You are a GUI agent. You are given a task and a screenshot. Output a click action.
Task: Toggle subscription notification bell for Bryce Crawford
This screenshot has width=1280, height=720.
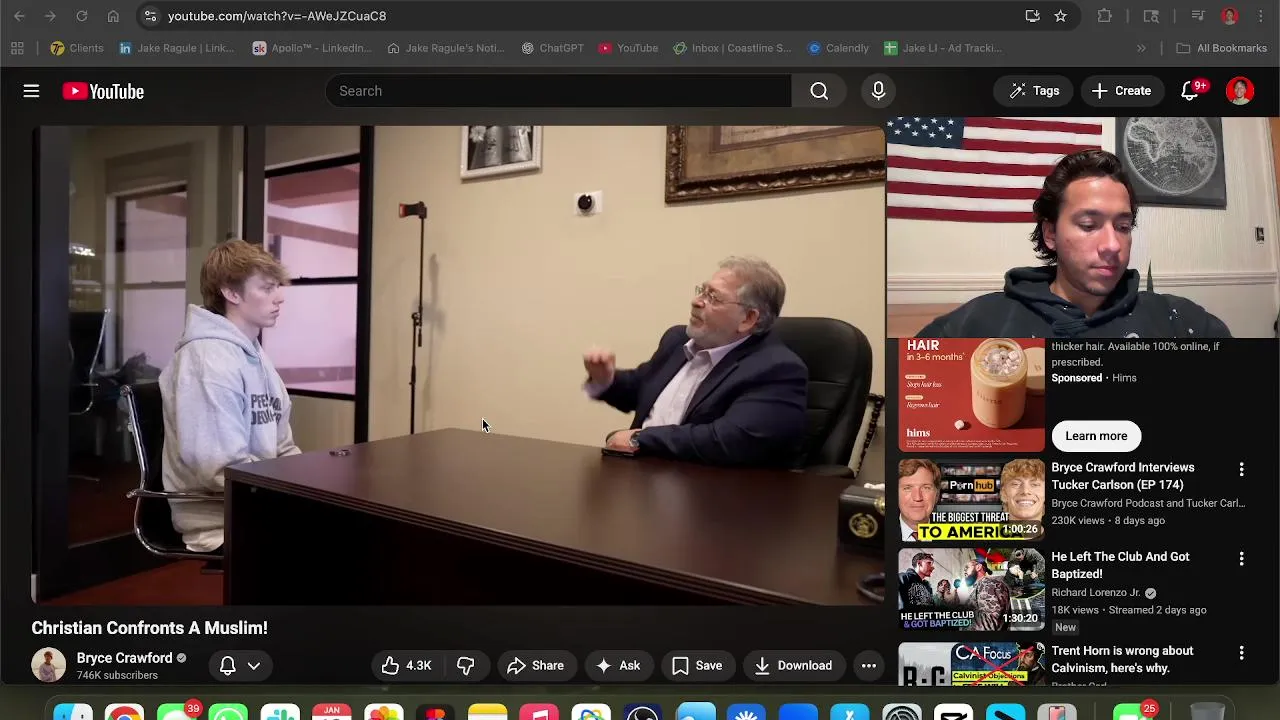[x=227, y=666]
